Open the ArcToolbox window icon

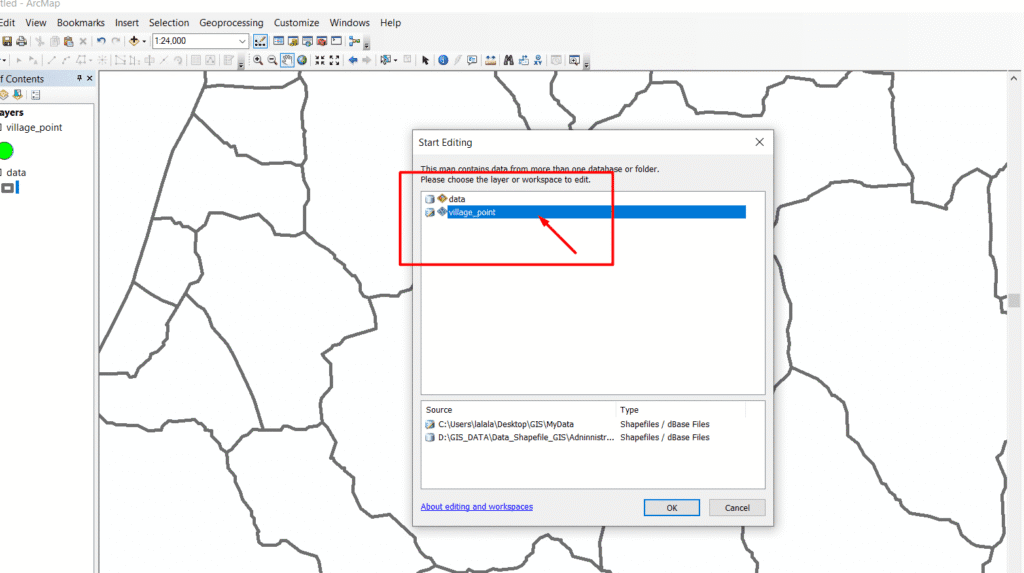(x=322, y=41)
